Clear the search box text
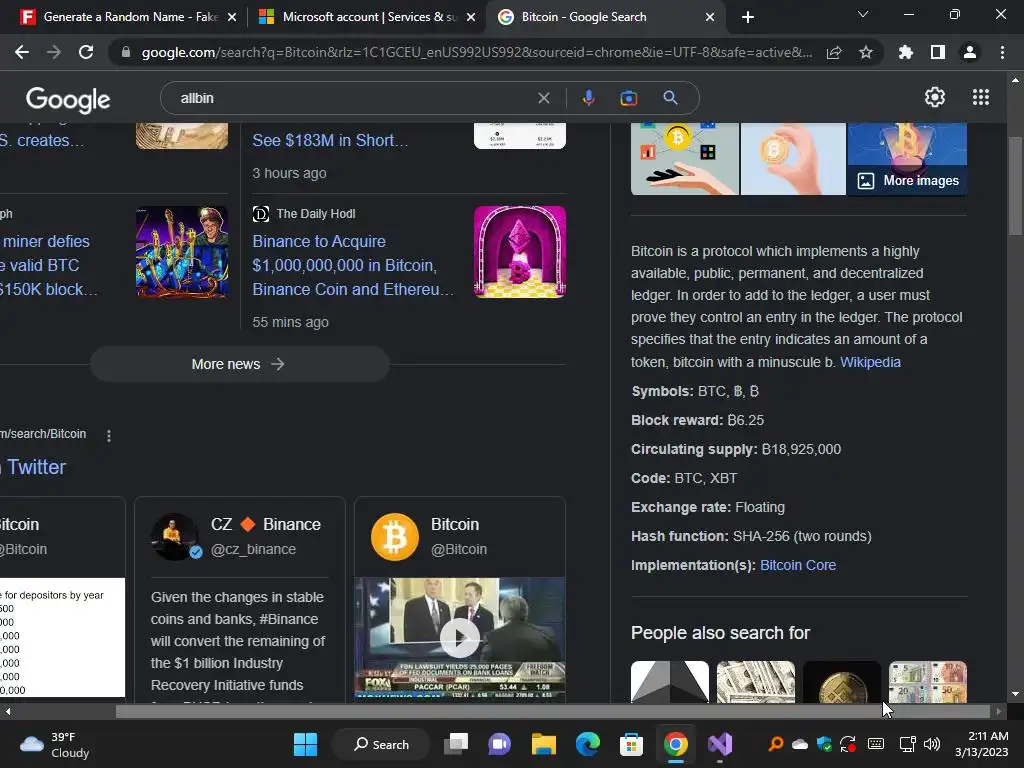The image size is (1024, 768). [x=543, y=98]
